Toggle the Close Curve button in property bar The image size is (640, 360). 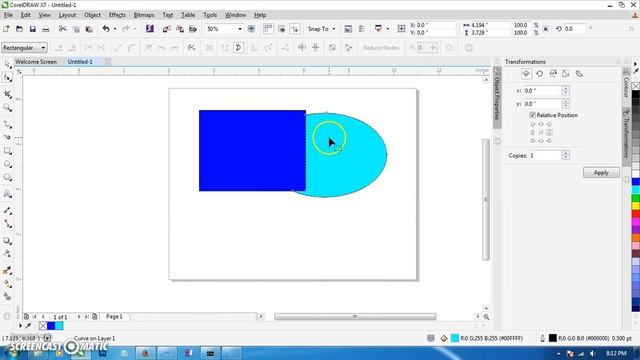(238, 48)
